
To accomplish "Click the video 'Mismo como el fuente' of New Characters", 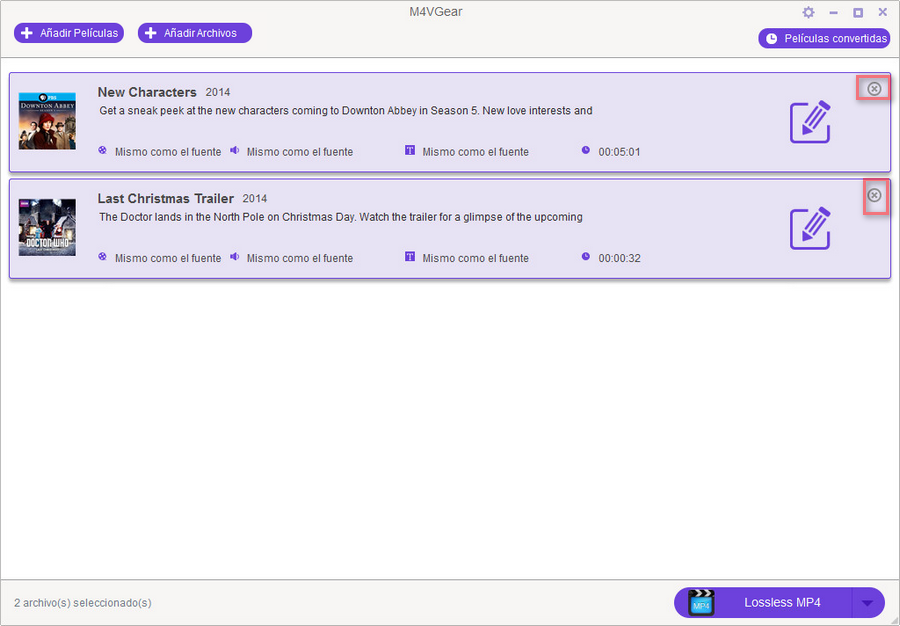I will pyautogui.click(x=168, y=152).
